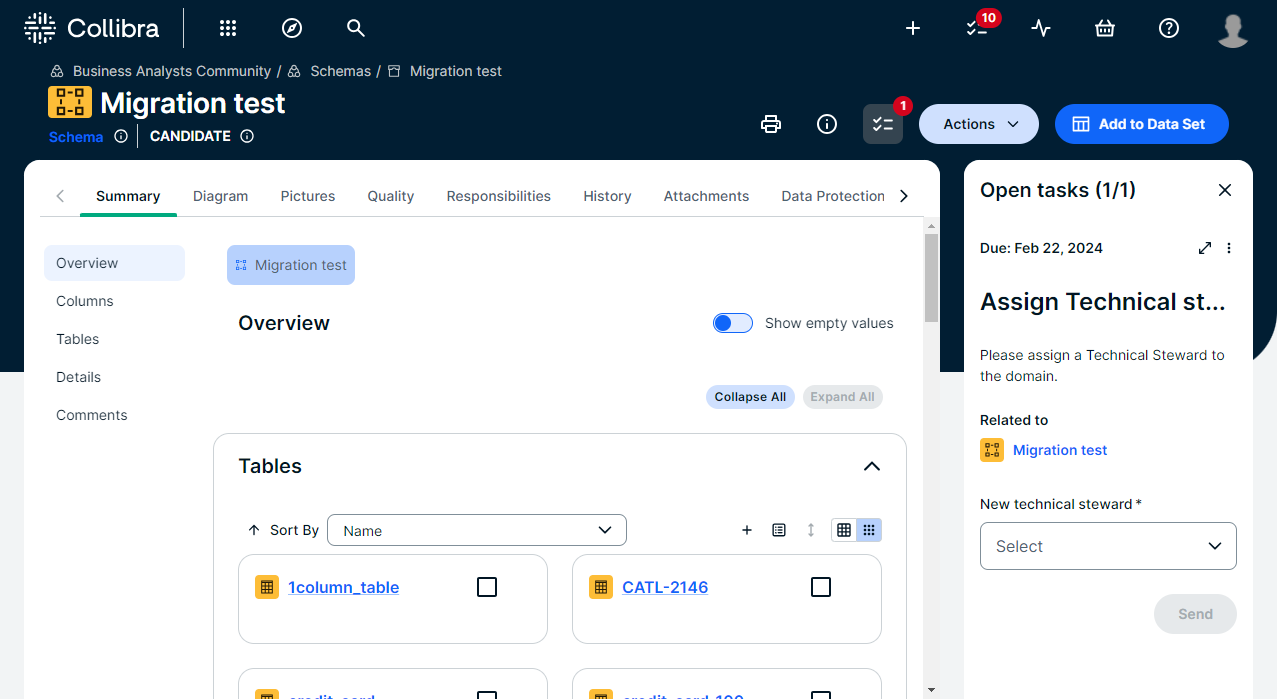Open the data basket icon
This screenshot has width=1277, height=699.
[x=1105, y=28]
